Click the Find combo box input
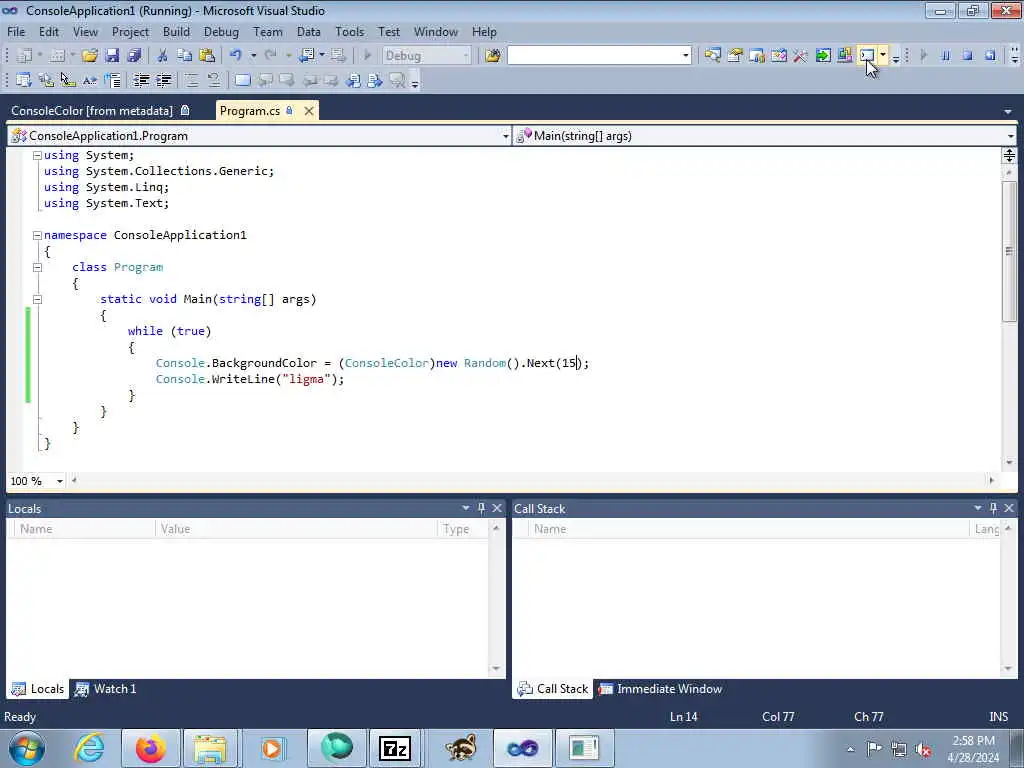The width and height of the screenshot is (1024, 768). pos(599,56)
